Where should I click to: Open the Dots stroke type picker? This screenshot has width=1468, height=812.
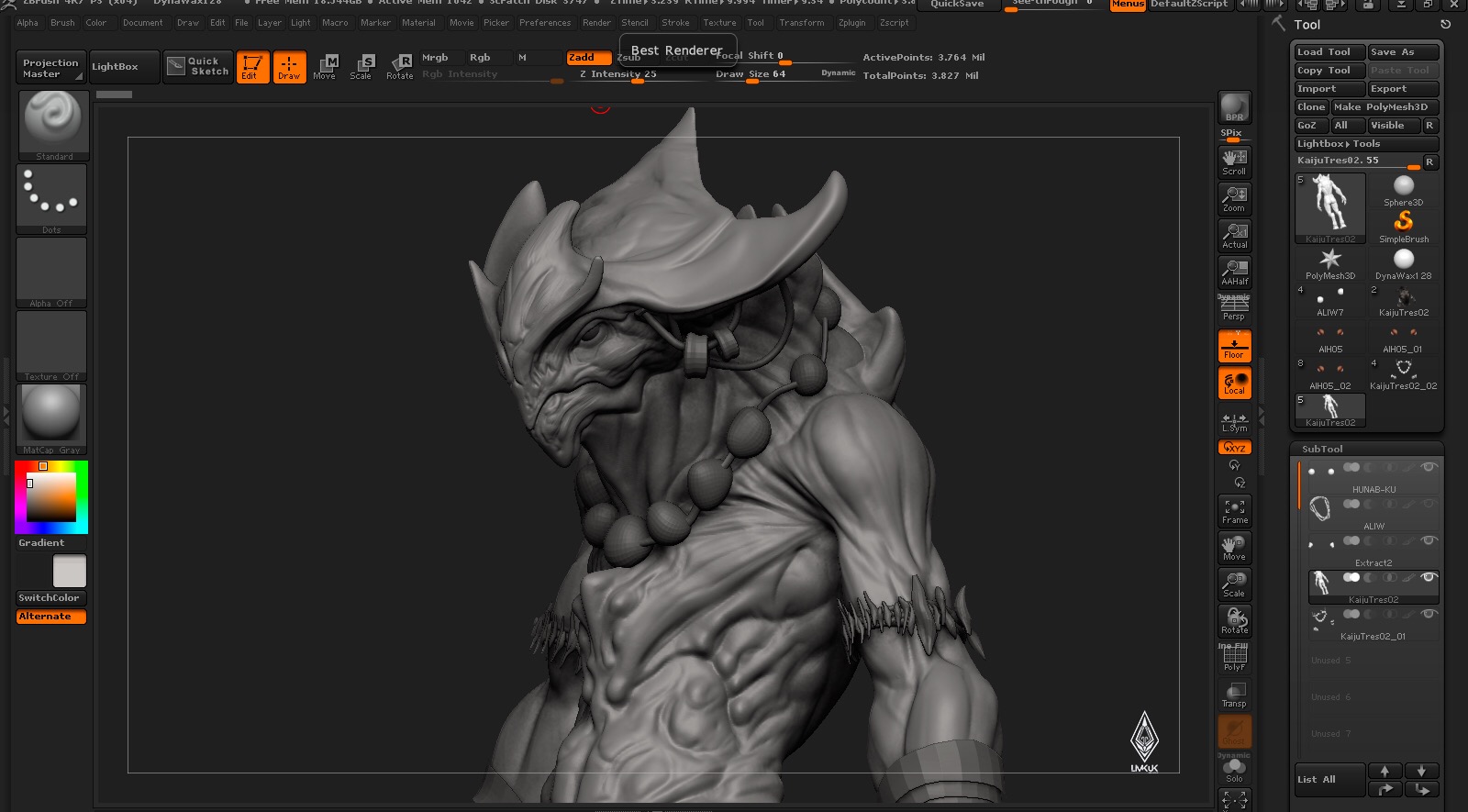pos(51,199)
